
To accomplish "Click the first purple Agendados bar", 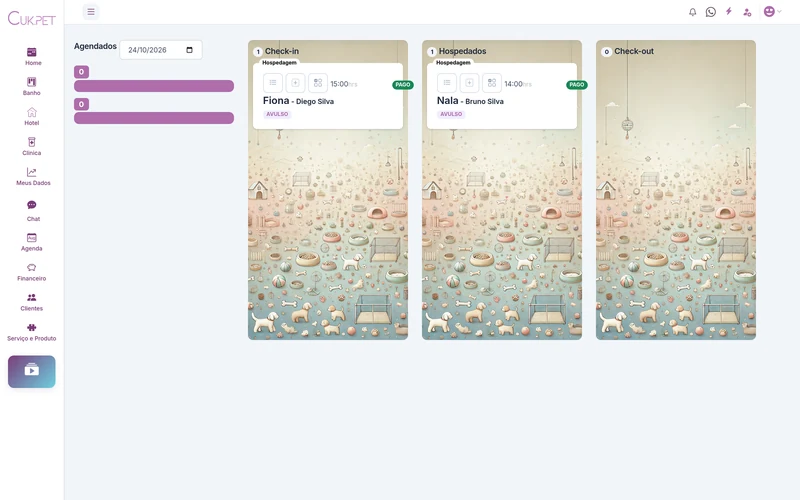I will (154, 86).
